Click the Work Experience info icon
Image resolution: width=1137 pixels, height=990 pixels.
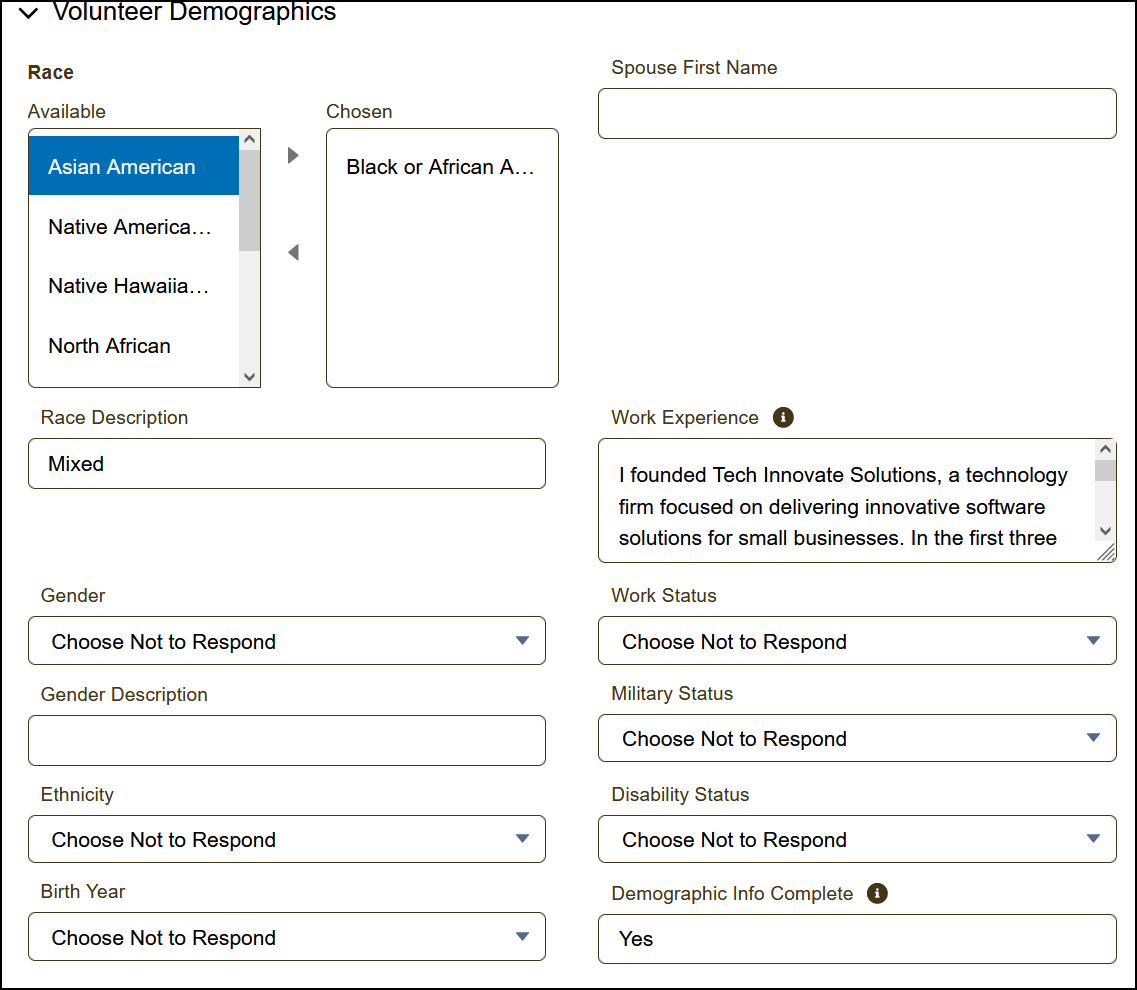[784, 417]
